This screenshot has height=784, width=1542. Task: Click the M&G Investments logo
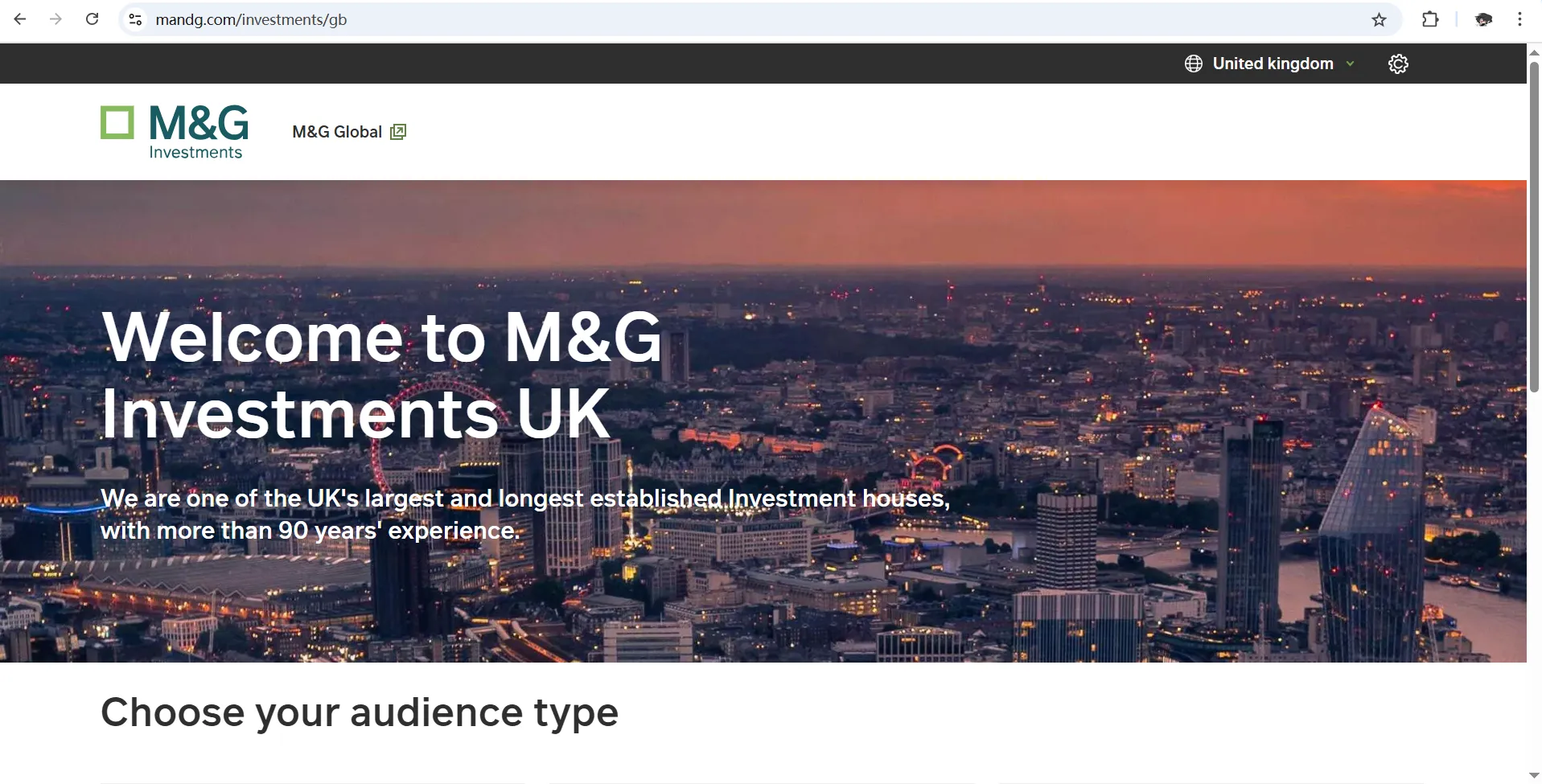pos(175,133)
